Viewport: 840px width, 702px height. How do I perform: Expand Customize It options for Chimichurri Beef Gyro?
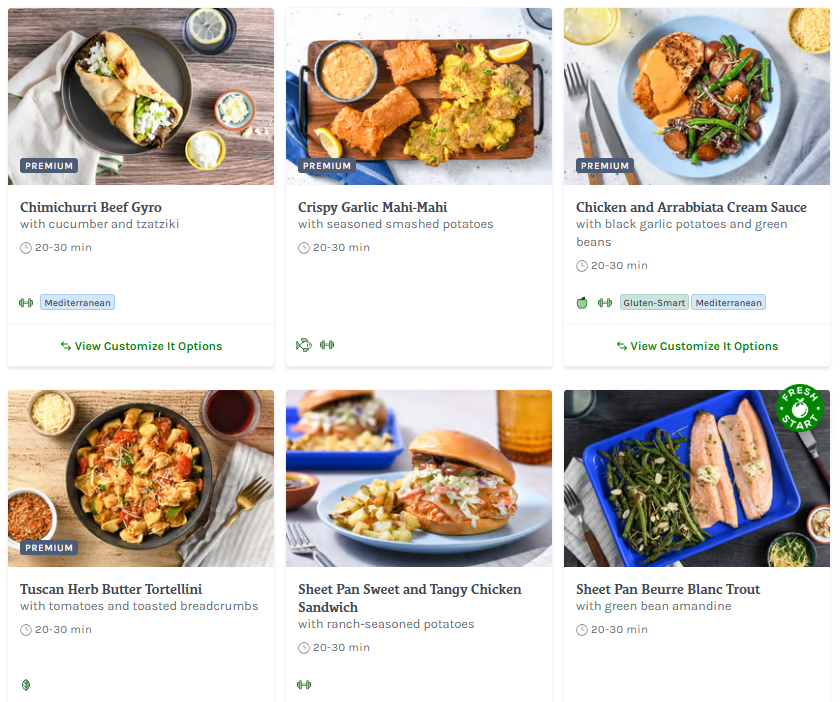point(141,346)
